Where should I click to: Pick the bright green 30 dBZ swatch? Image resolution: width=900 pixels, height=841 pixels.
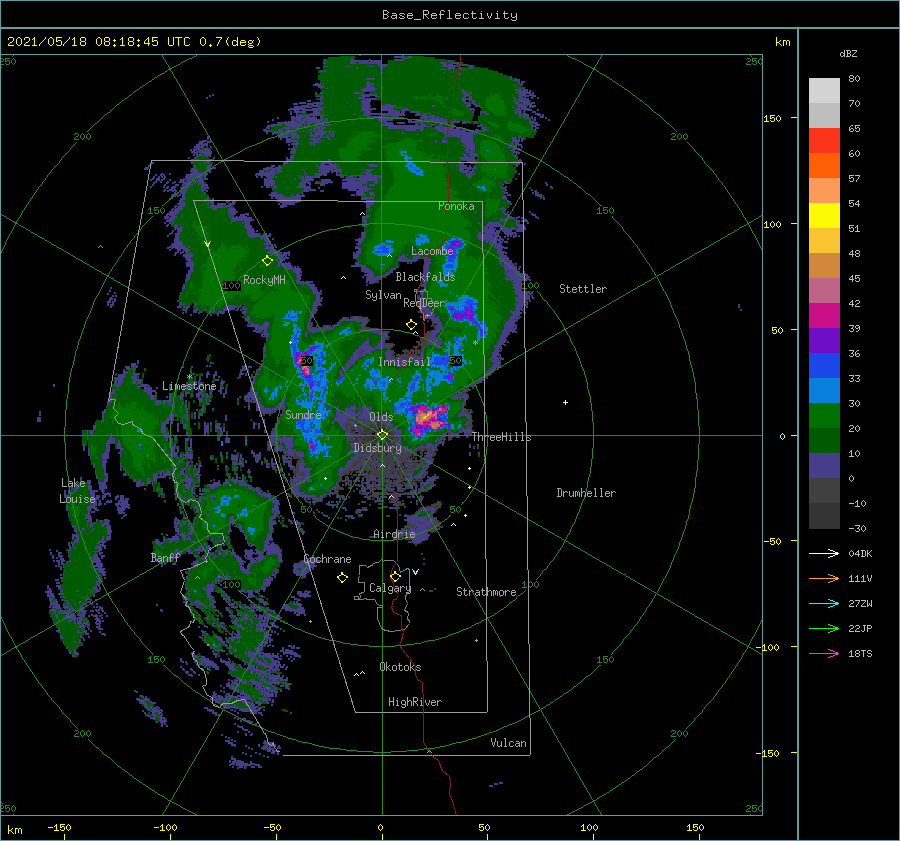tap(824, 415)
